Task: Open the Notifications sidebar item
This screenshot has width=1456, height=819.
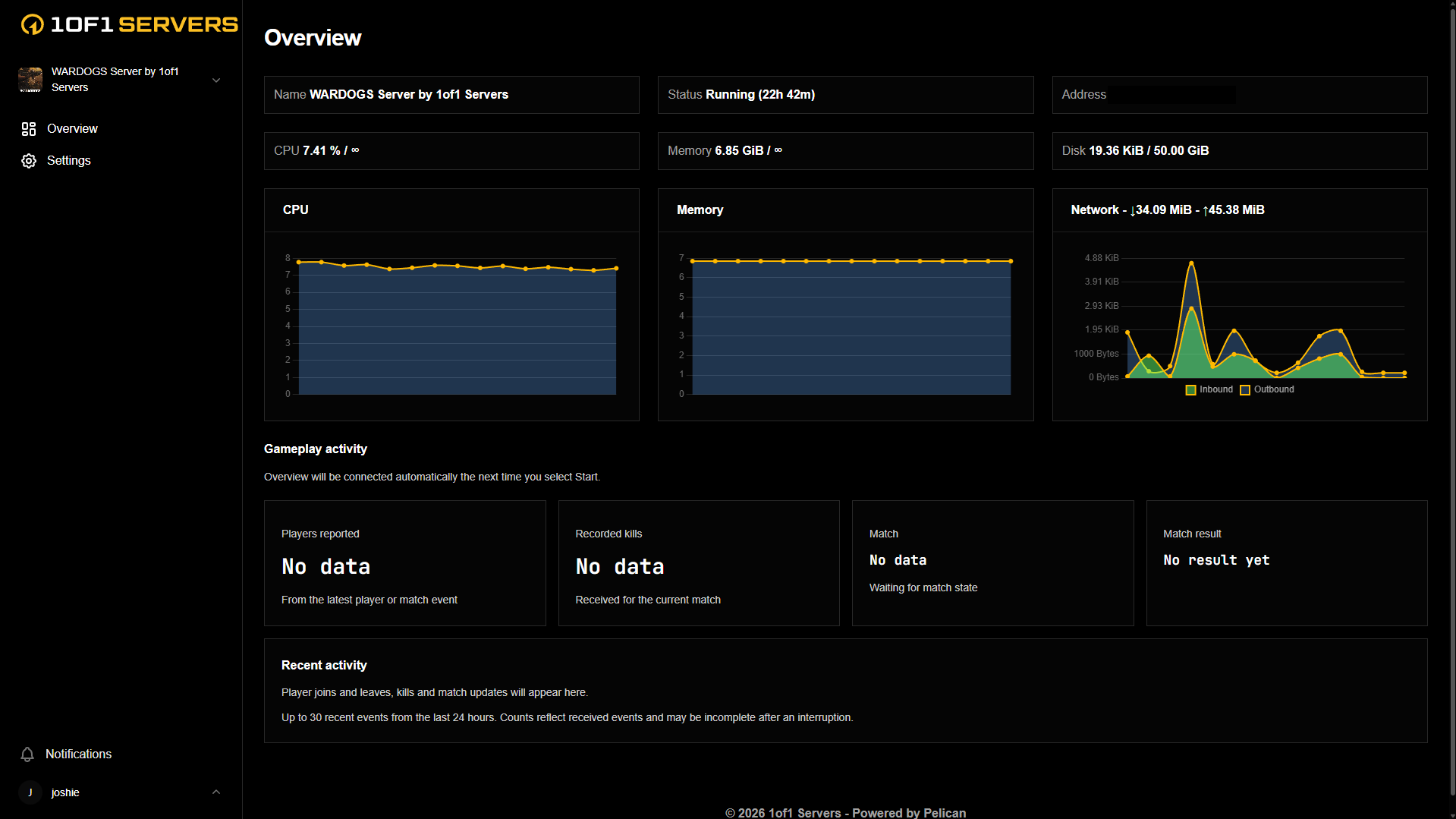Action: (121, 754)
